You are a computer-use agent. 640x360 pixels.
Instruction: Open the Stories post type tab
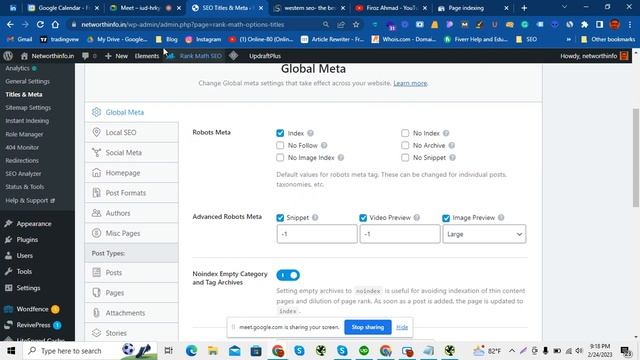(131, 333)
